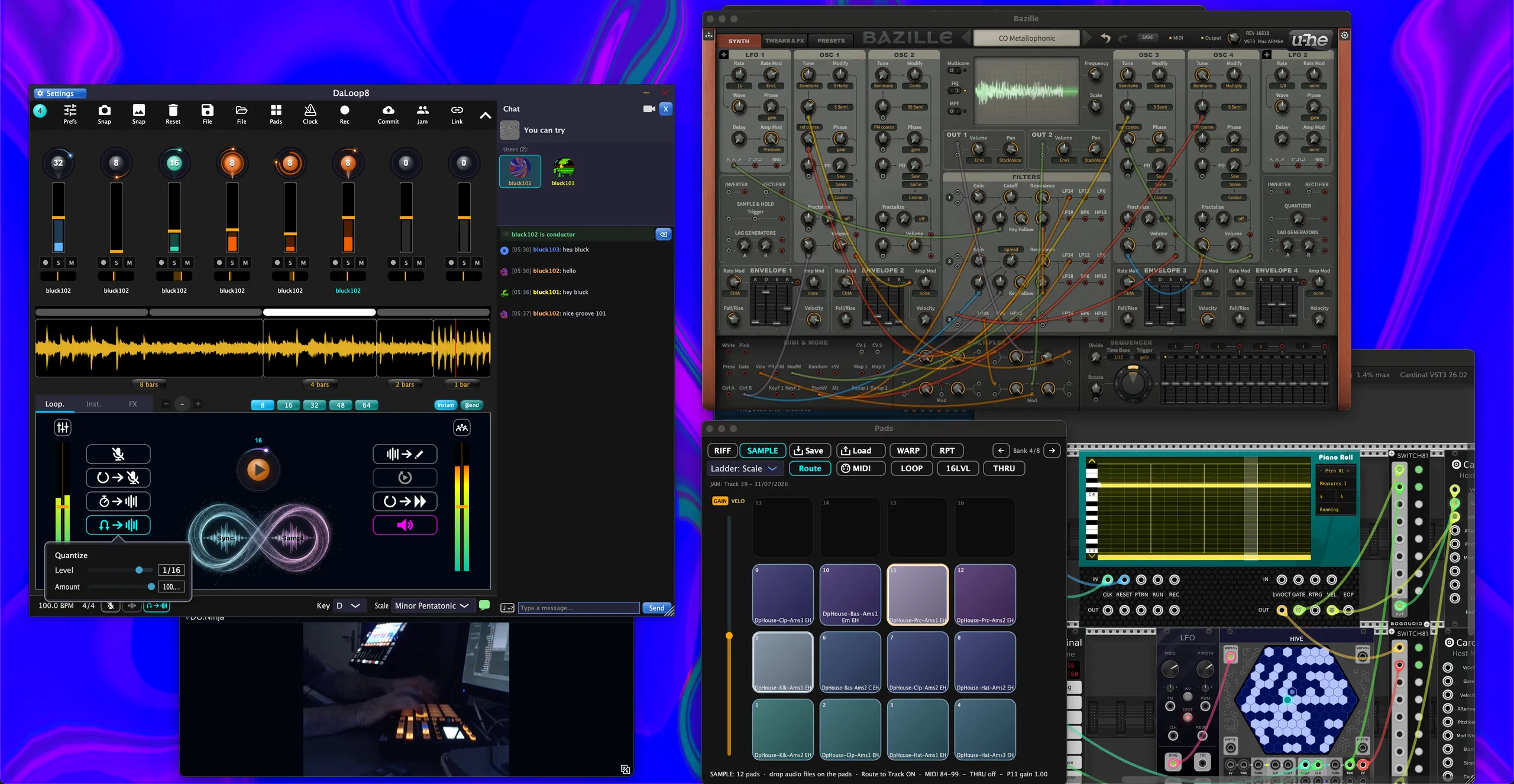Toggle the GAIN mode label in Pads
Screen dimensions: 1514x784
point(720,501)
